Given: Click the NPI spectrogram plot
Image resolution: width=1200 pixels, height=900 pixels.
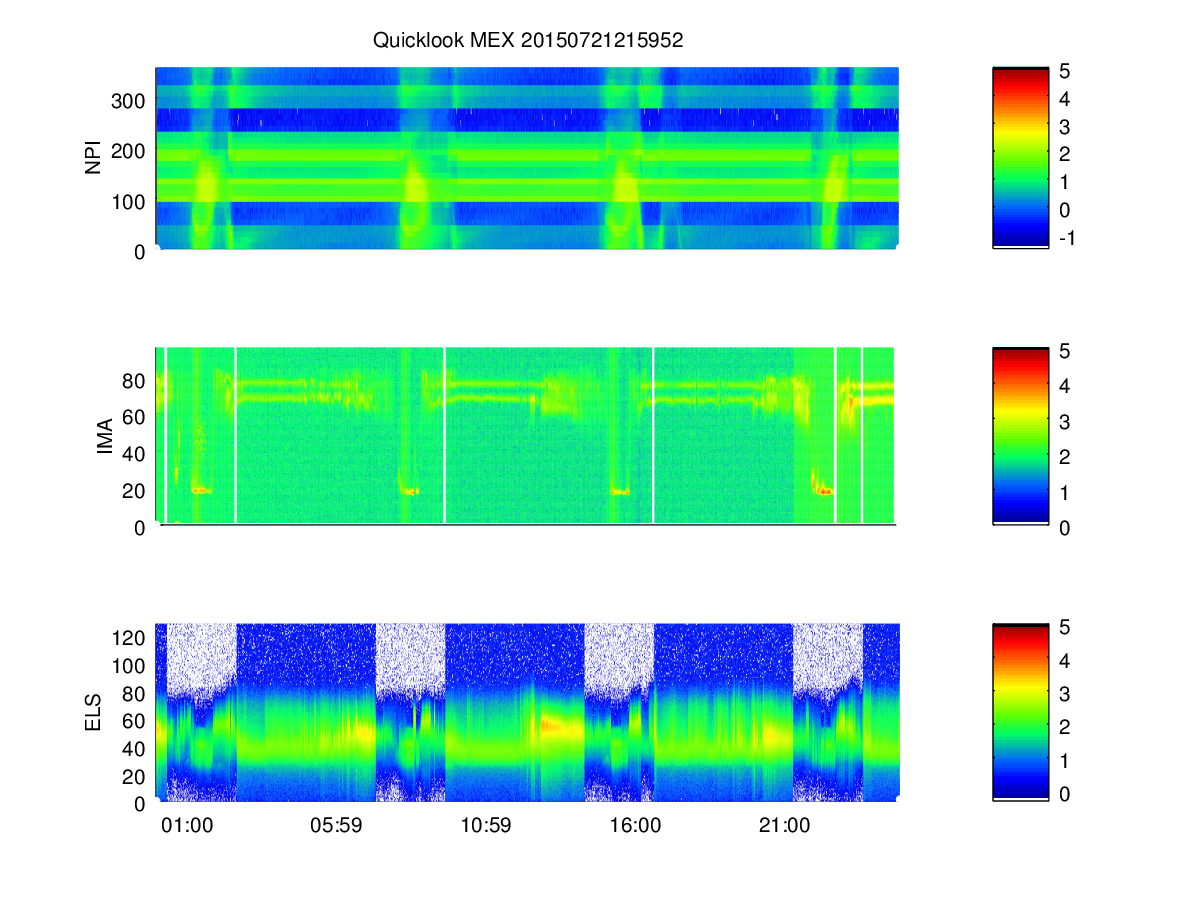Looking at the screenshot, I should pos(527,159).
